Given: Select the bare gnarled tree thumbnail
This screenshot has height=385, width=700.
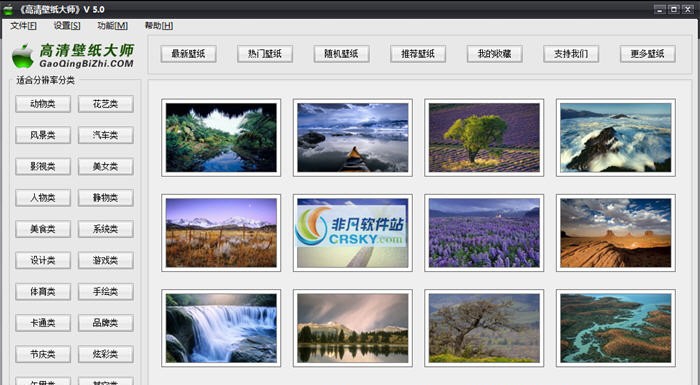Looking at the screenshot, I should tap(484, 328).
